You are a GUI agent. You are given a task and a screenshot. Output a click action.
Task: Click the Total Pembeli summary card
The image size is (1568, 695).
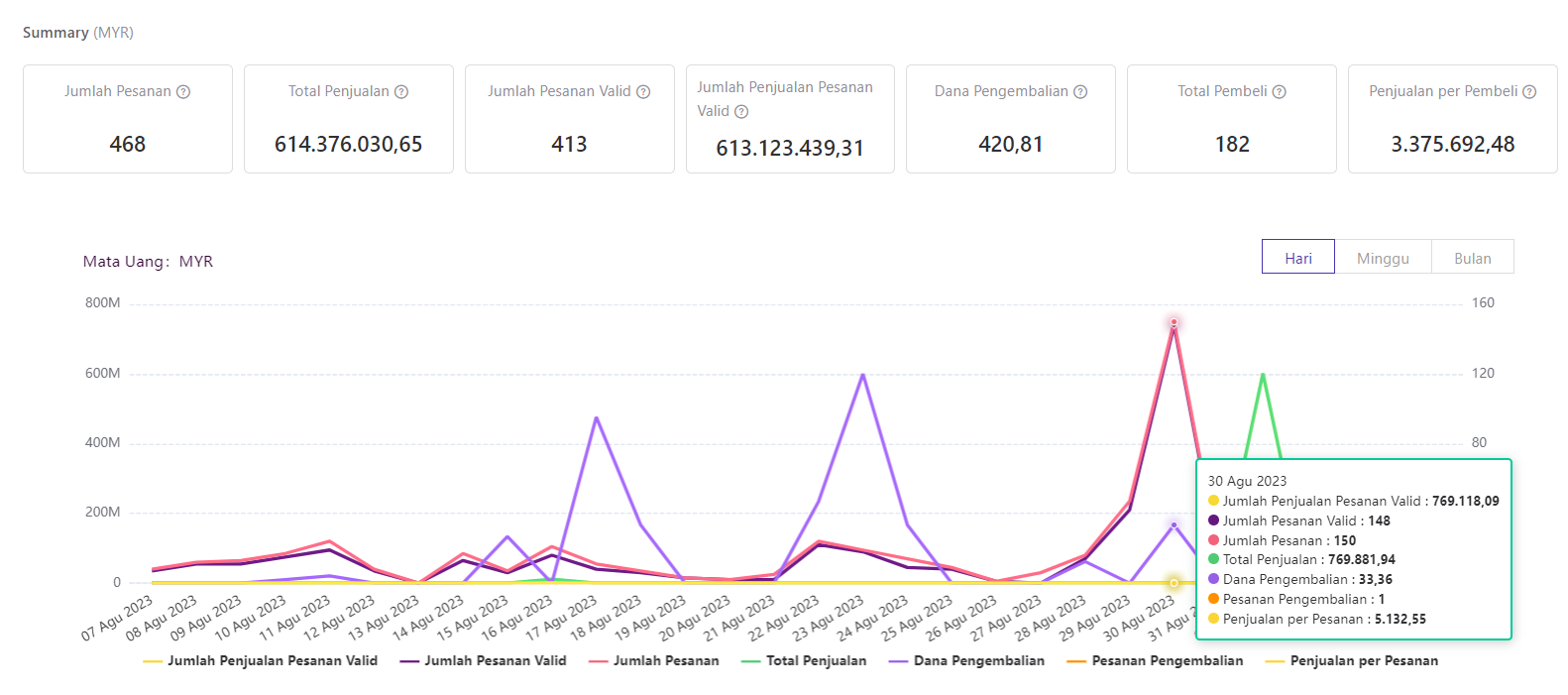pyautogui.click(x=1231, y=120)
